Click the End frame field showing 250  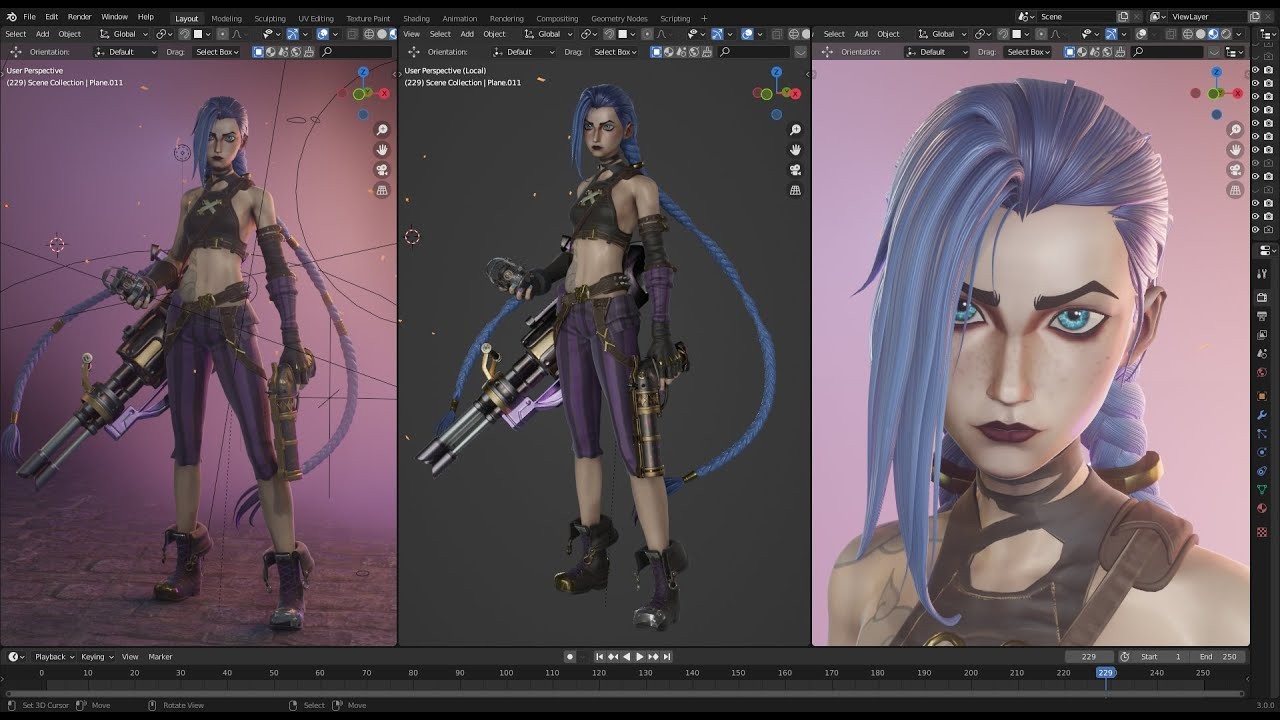point(1219,657)
